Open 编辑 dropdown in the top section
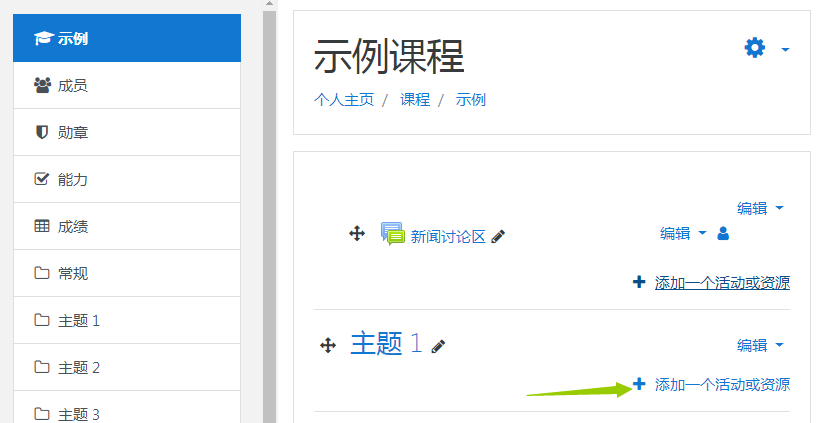The image size is (818, 423). point(760,208)
